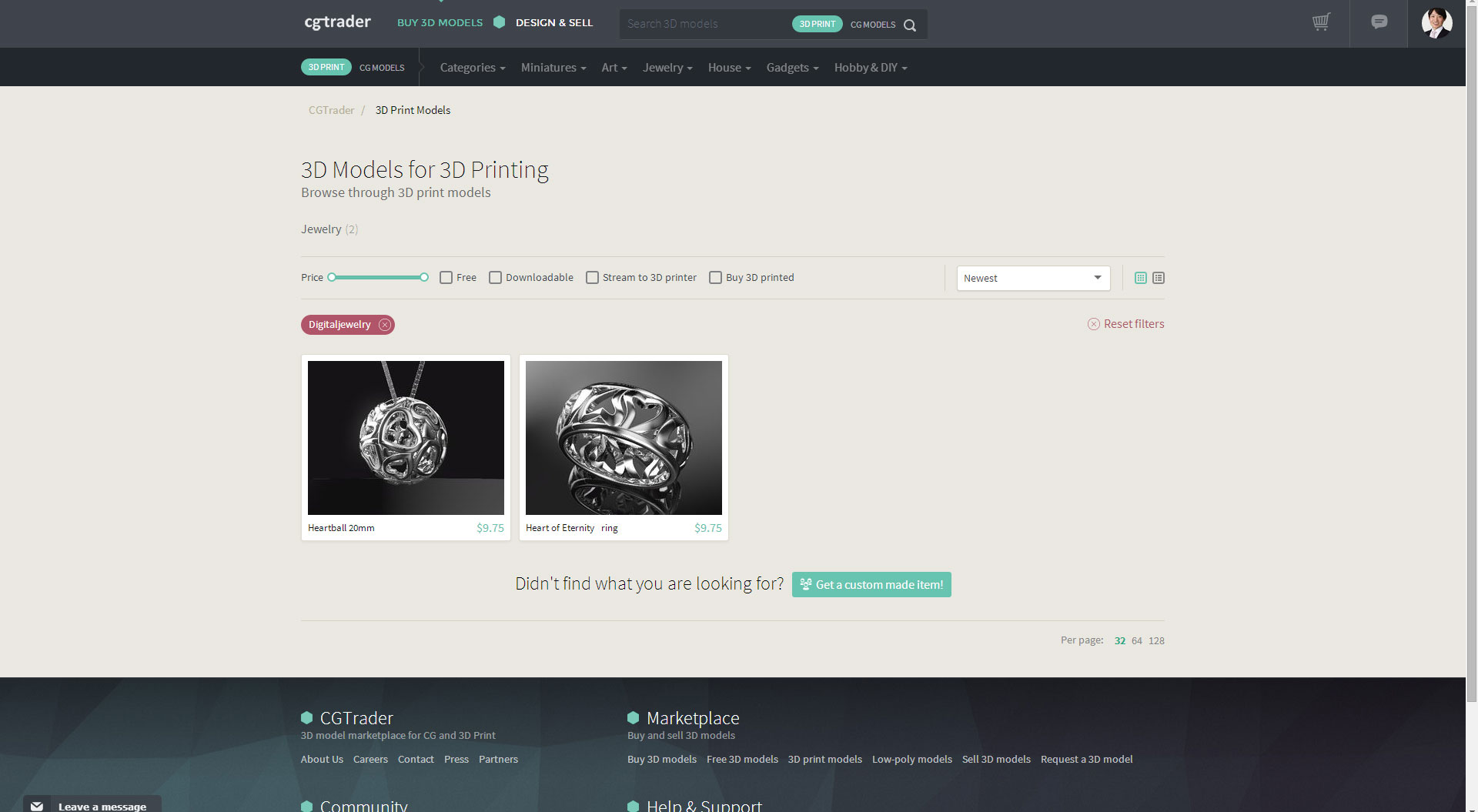Open the BUY 3D MODELS tab
This screenshot has width=1478, height=812.
pos(440,22)
